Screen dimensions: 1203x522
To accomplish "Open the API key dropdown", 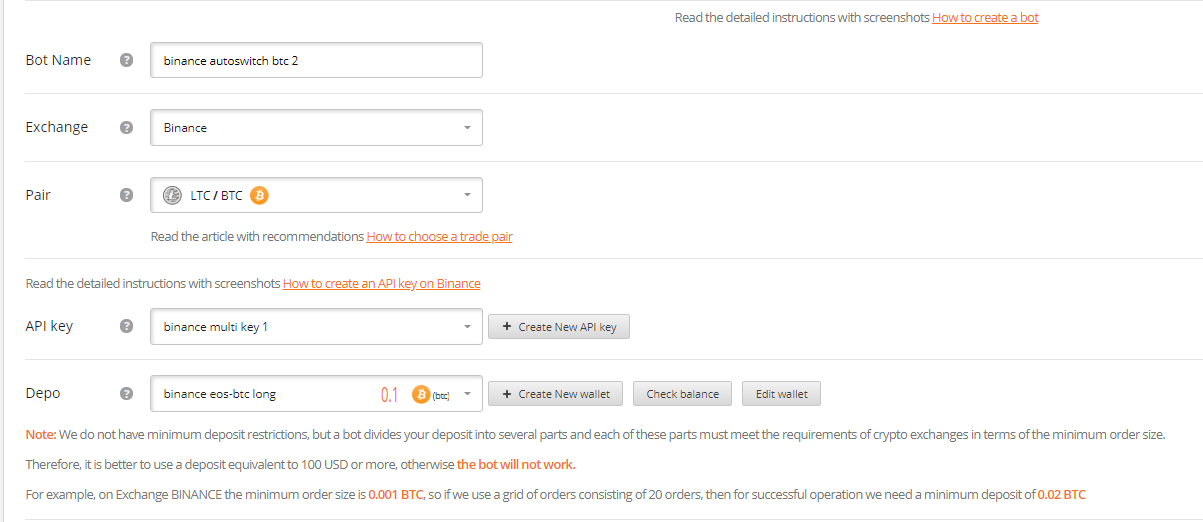I will click(x=316, y=326).
